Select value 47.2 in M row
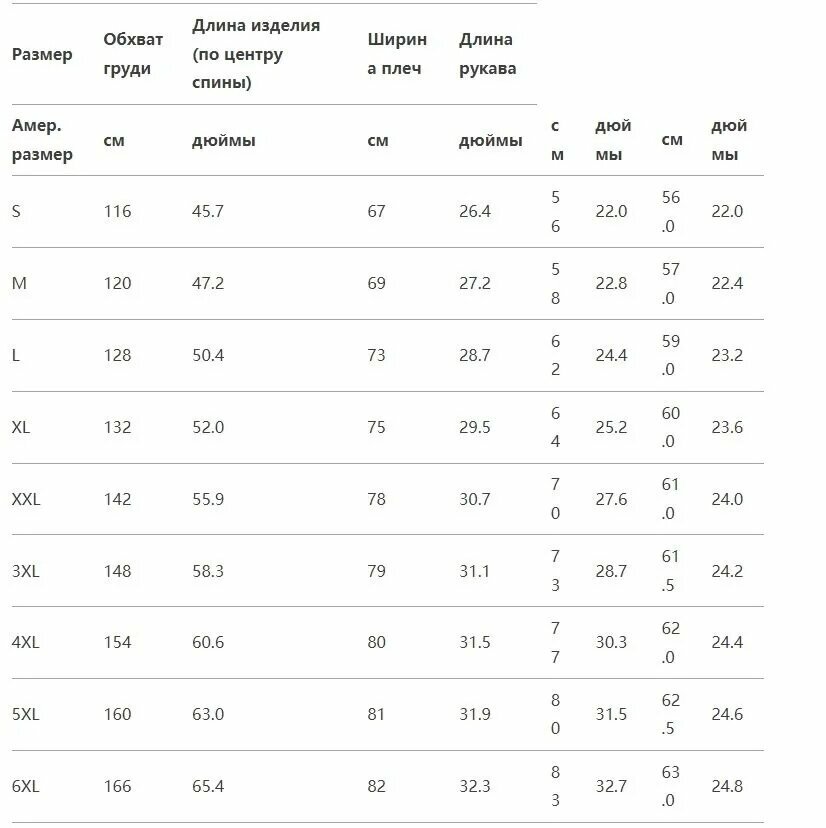Screen dimensions: 826x828 pyautogui.click(x=208, y=284)
